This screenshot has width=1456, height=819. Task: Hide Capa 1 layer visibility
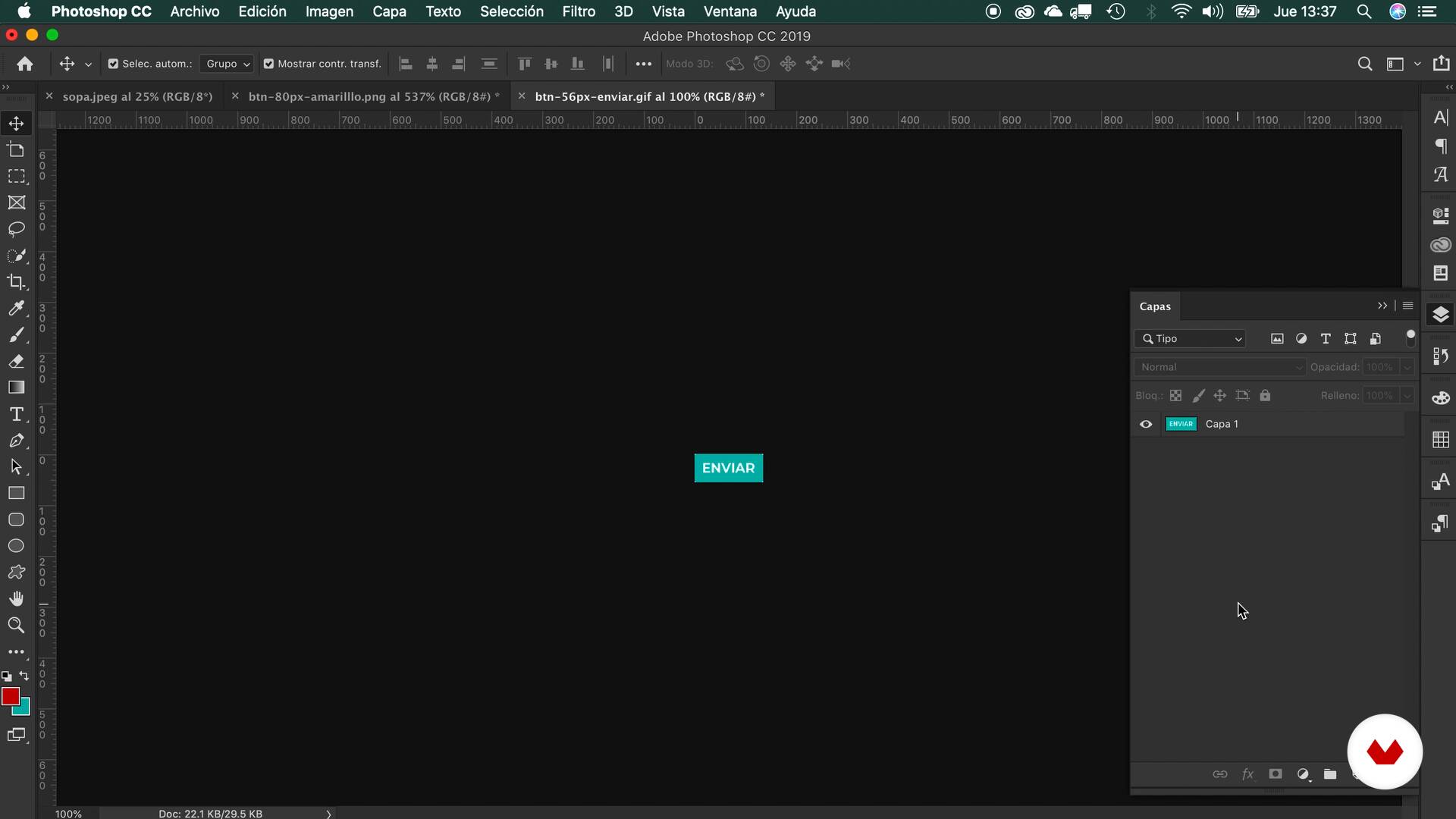pos(1146,424)
